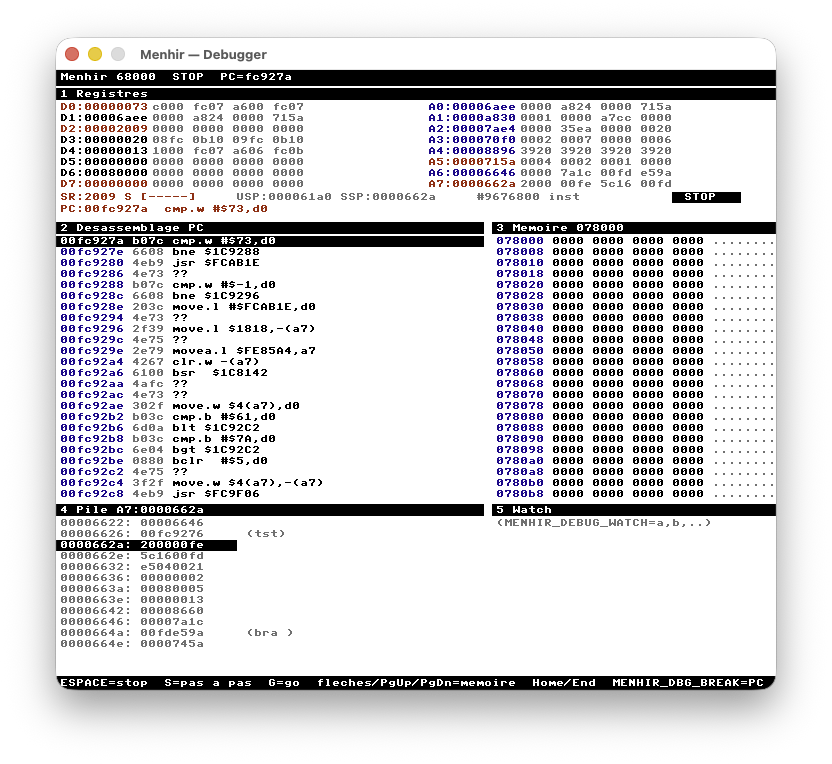Select stack entry 00006622: 00006646

(x=132, y=523)
